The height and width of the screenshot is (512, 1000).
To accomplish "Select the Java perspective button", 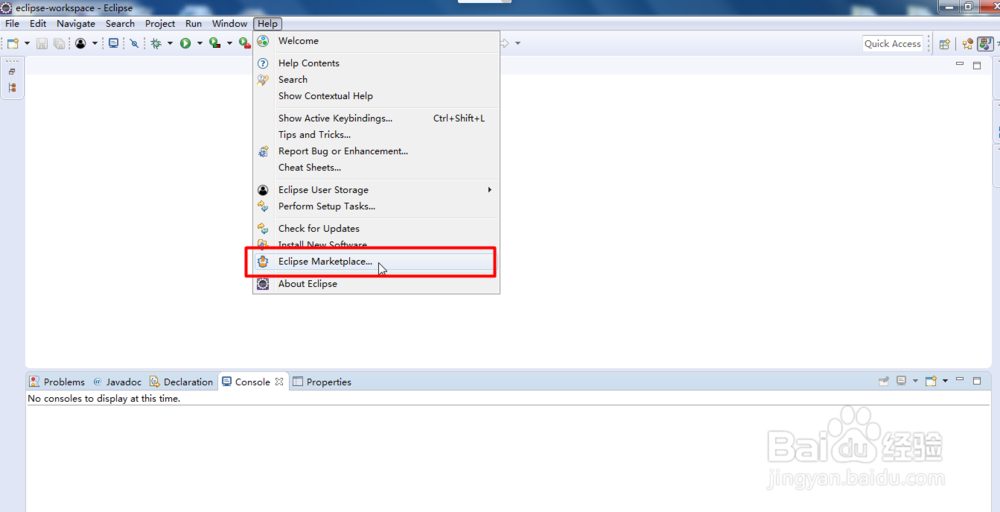I will point(985,44).
